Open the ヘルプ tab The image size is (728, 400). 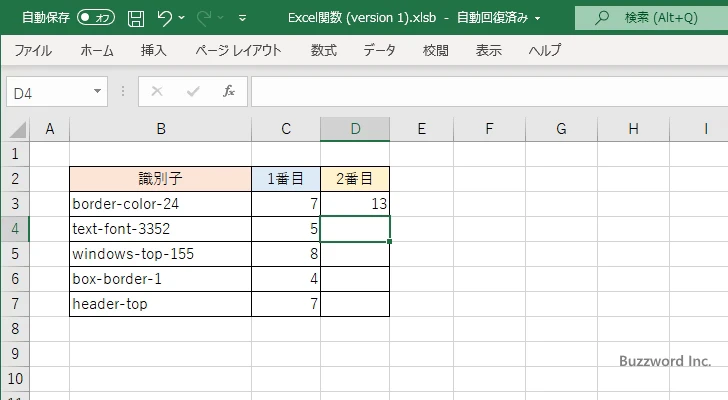[545, 50]
